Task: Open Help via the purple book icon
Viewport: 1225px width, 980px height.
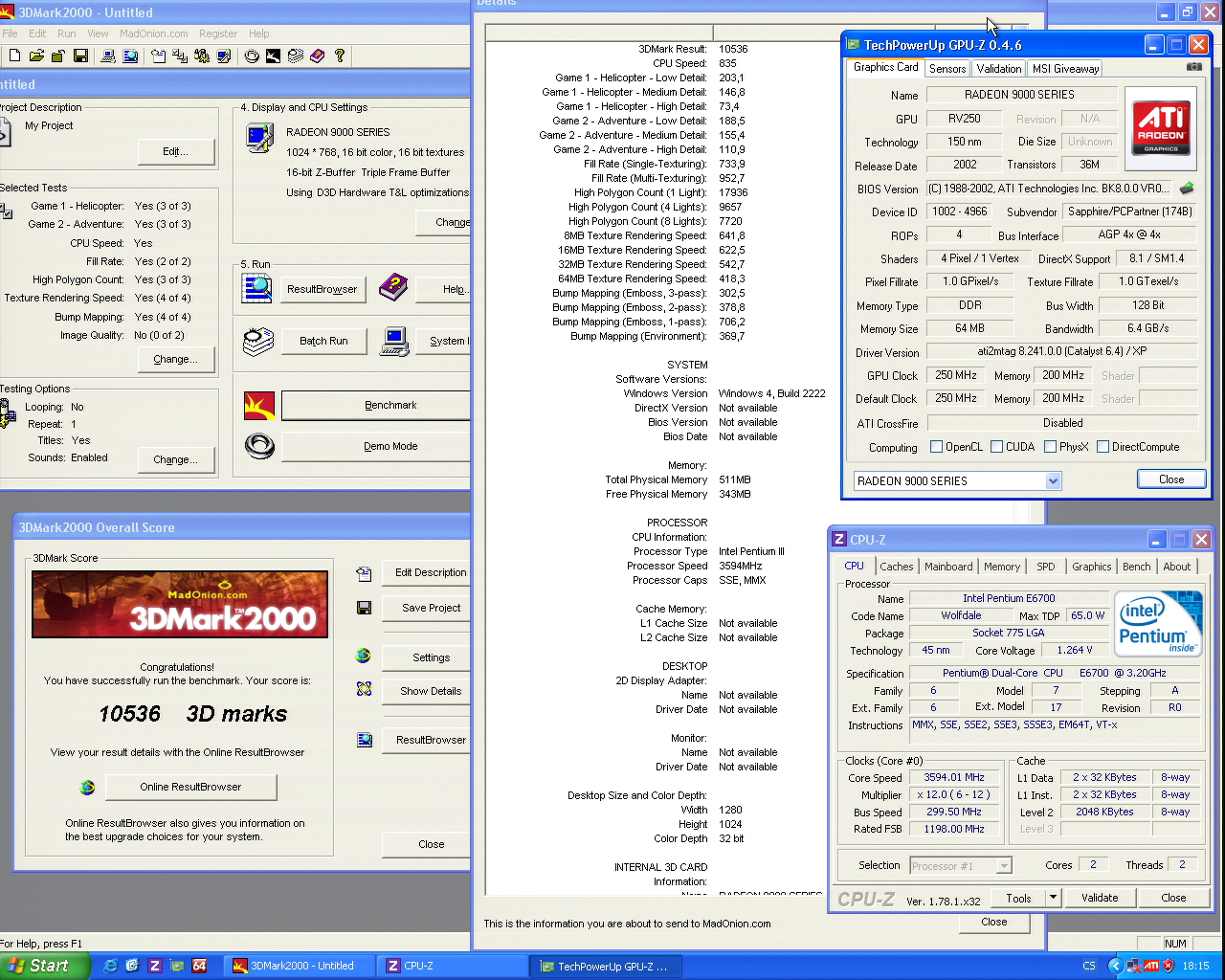Action: [393, 285]
